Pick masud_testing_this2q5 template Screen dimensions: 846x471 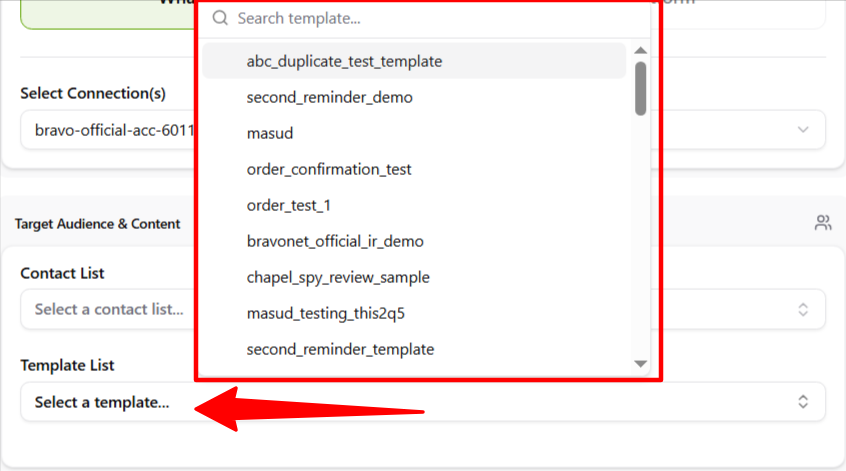point(325,313)
